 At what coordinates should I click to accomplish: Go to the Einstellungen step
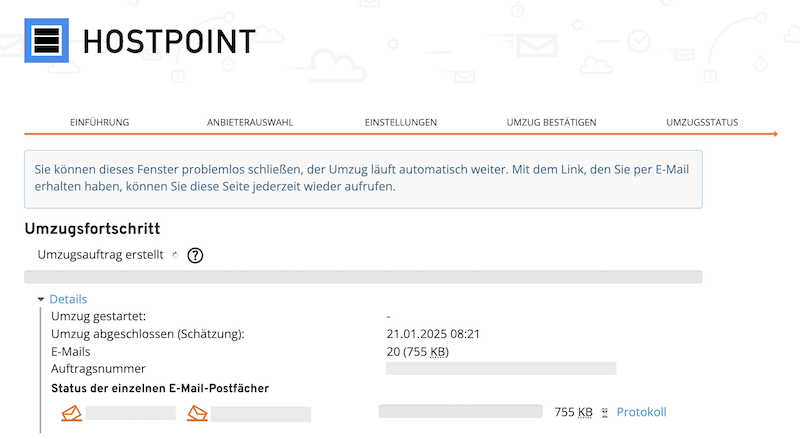(401, 123)
